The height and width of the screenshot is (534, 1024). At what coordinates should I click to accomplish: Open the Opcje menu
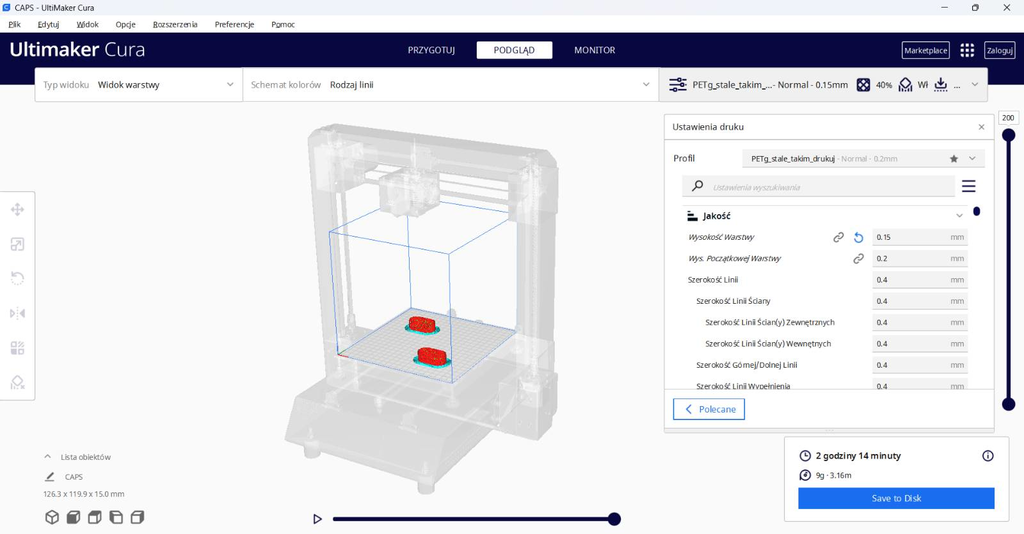coord(125,24)
